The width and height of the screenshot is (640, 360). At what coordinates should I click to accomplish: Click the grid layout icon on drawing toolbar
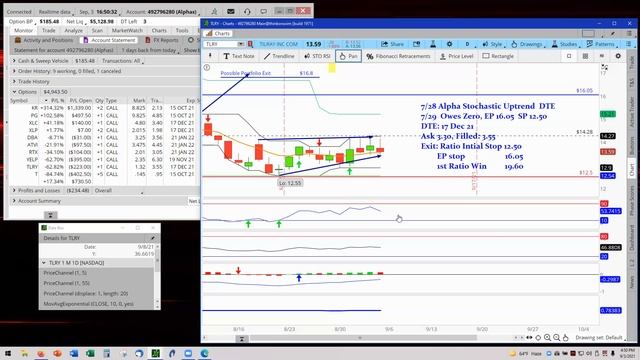click(585, 56)
